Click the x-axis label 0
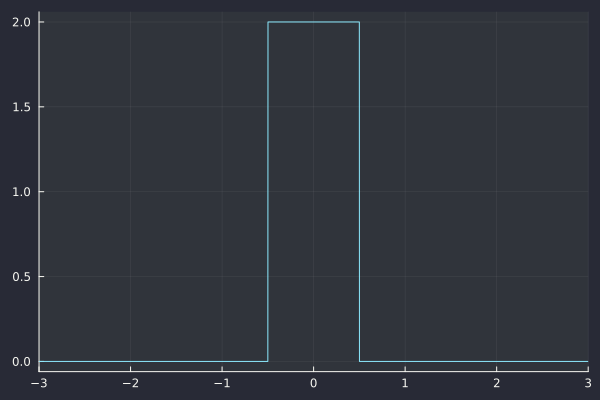Image resolution: width=600 pixels, height=400 pixels. pyautogui.click(x=313, y=383)
